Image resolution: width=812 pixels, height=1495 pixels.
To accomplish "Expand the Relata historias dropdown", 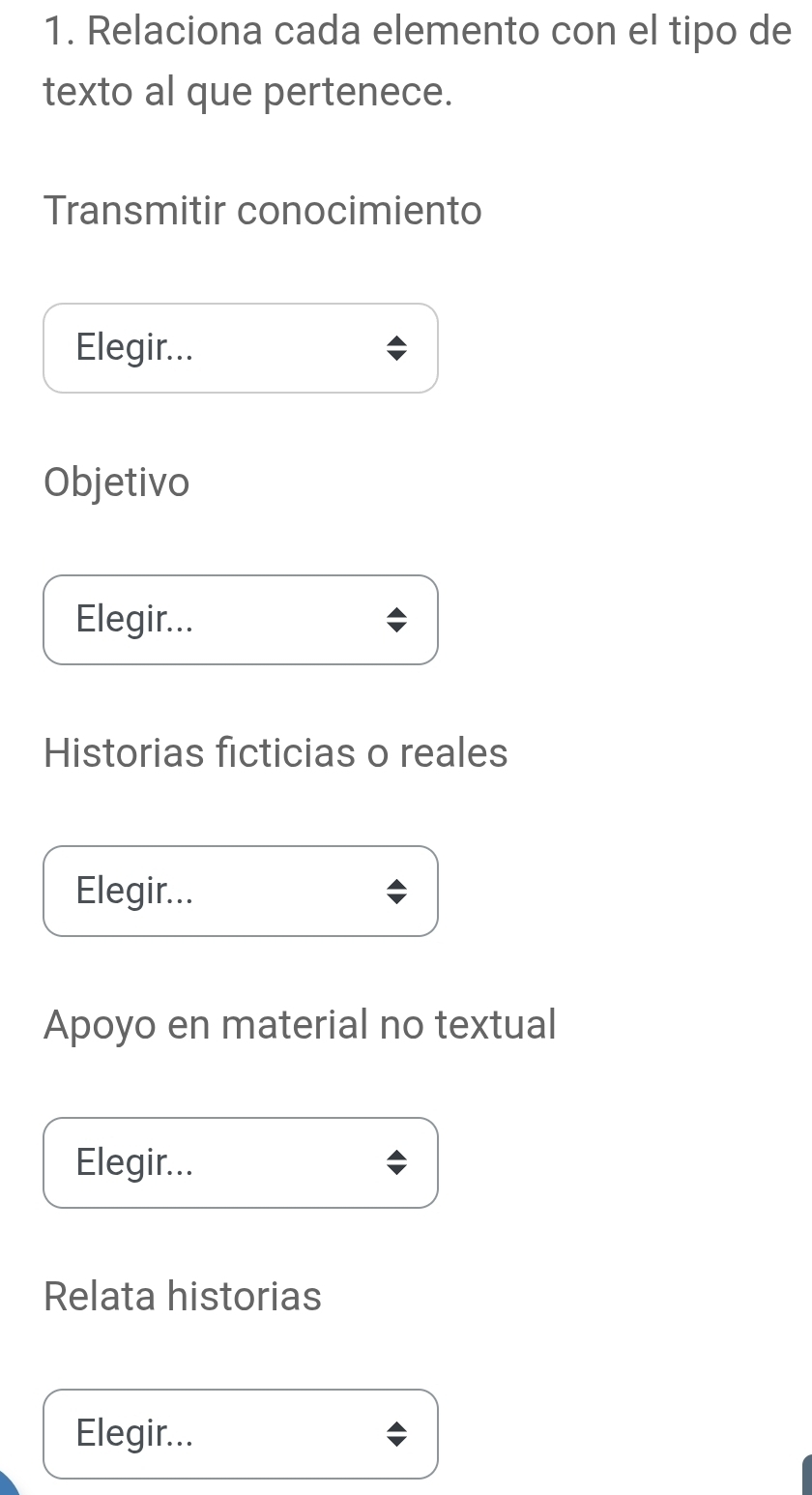I will click(x=240, y=1433).
